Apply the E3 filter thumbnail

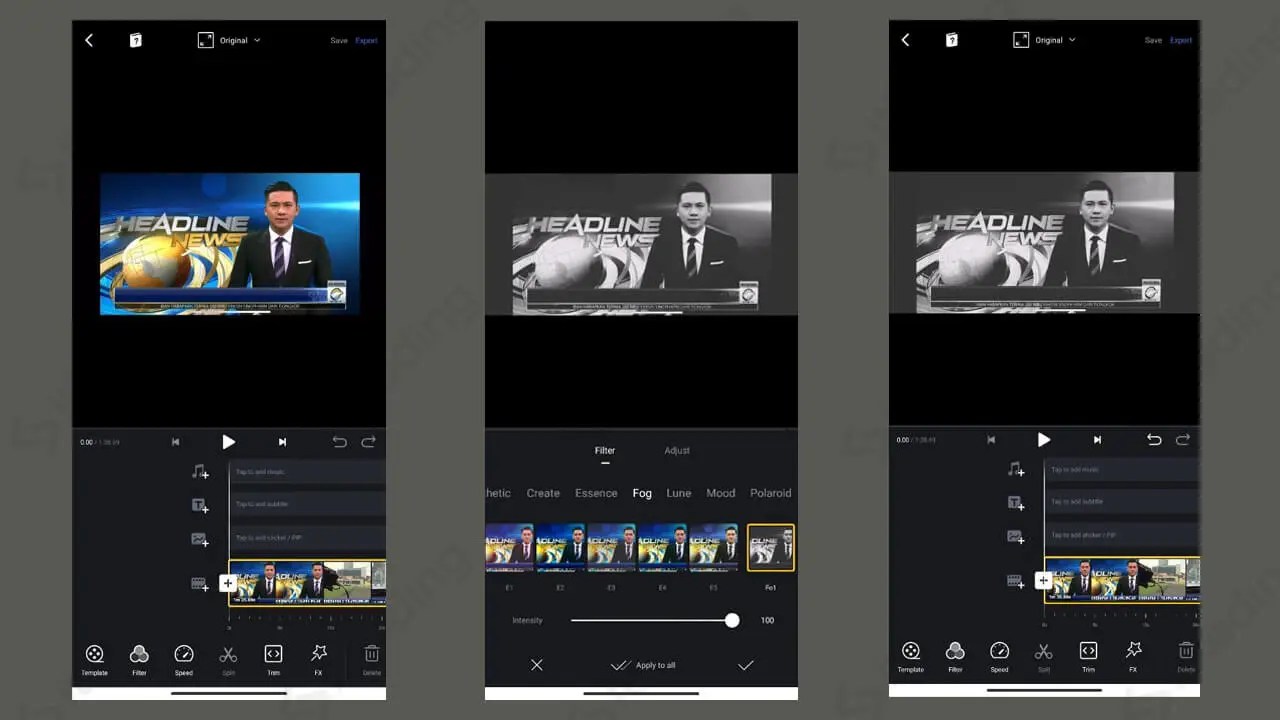point(612,547)
